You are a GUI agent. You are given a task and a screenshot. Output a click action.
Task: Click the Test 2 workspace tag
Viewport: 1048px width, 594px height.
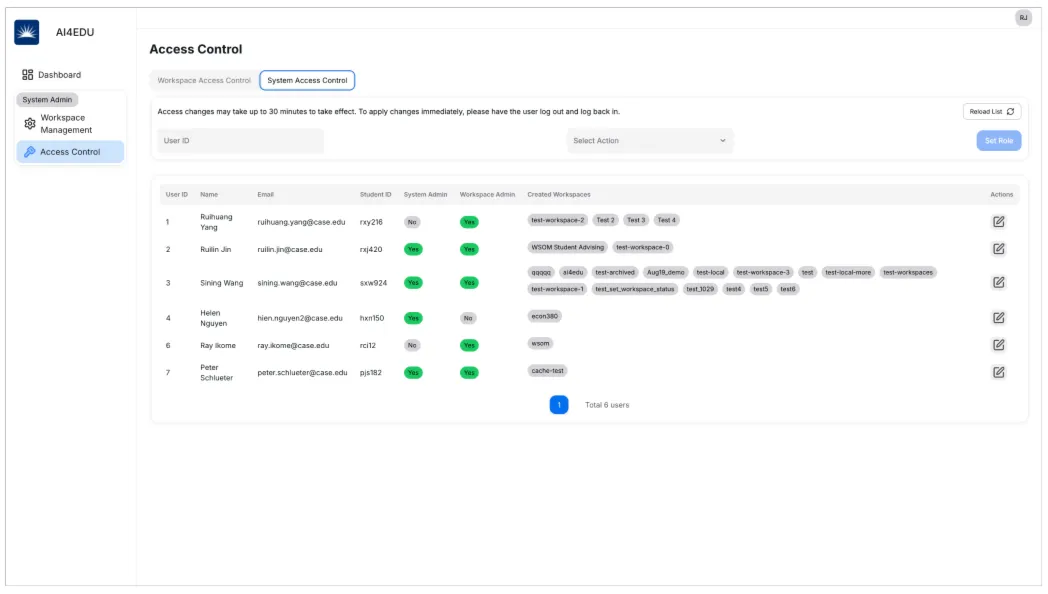coord(606,220)
